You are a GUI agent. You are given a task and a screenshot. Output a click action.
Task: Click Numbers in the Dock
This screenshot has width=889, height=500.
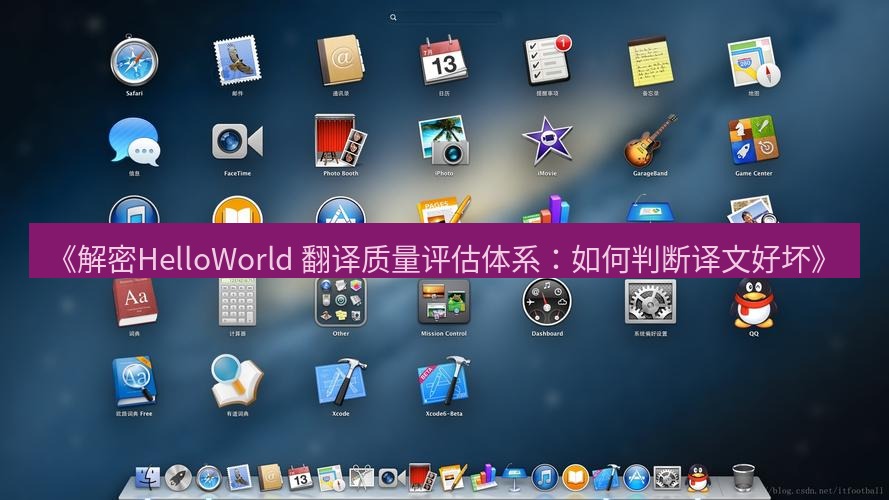[484, 477]
